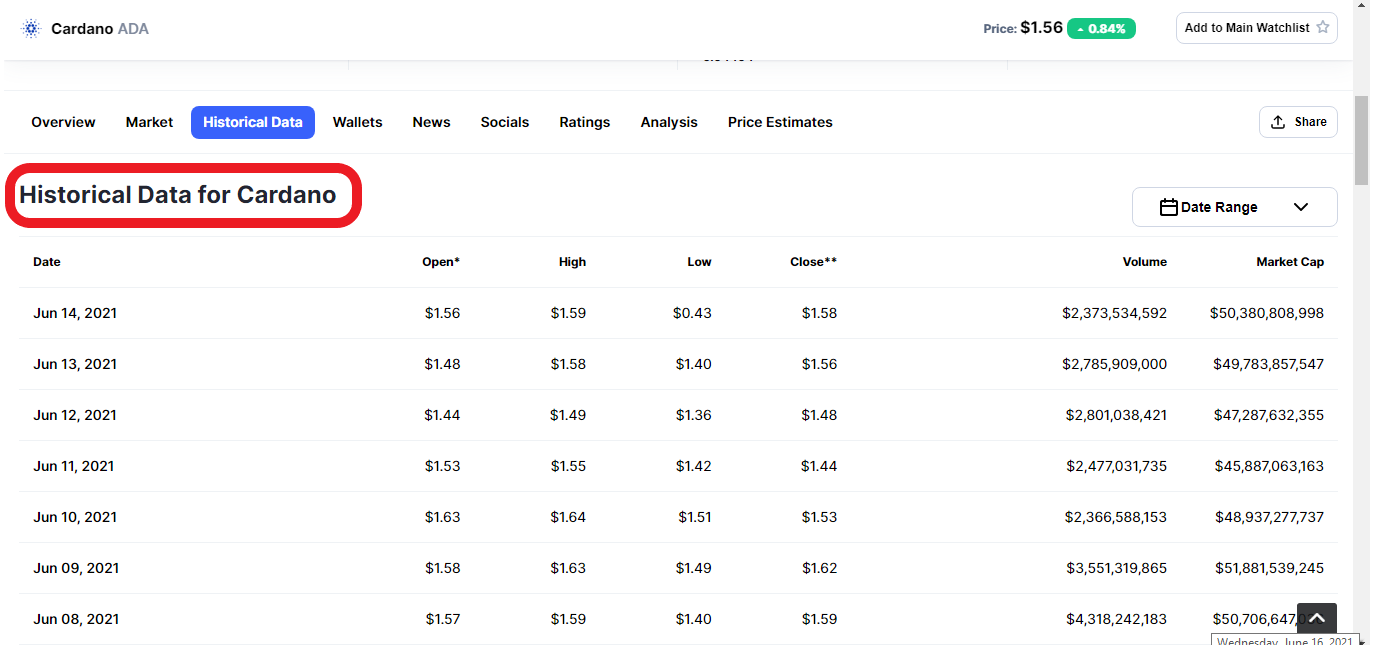Click the Jun 11, 2021 date cell
Viewport: 1377px width, 645px height.
(x=75, y=466)
